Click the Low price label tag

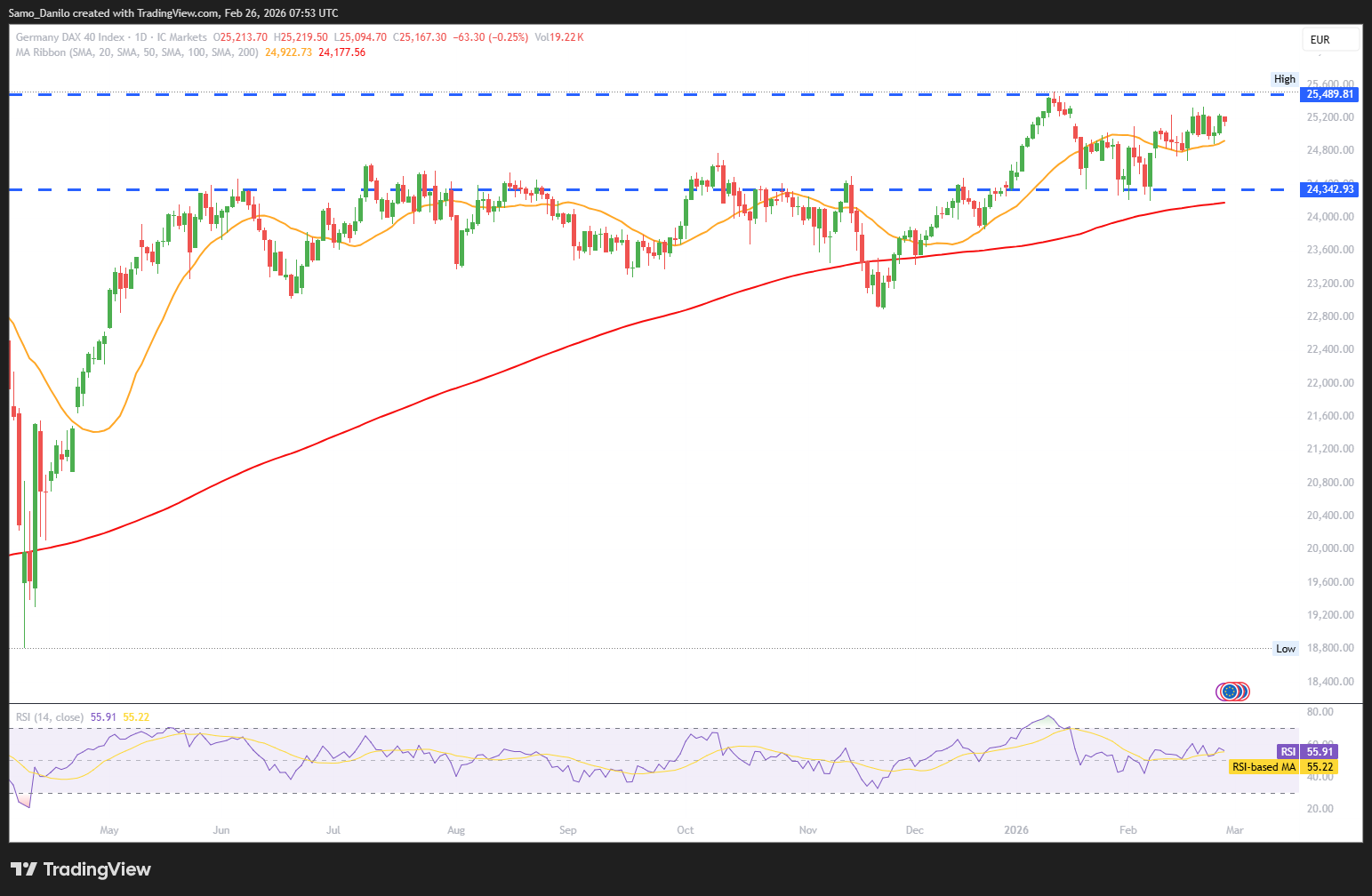pos(1285,649)
